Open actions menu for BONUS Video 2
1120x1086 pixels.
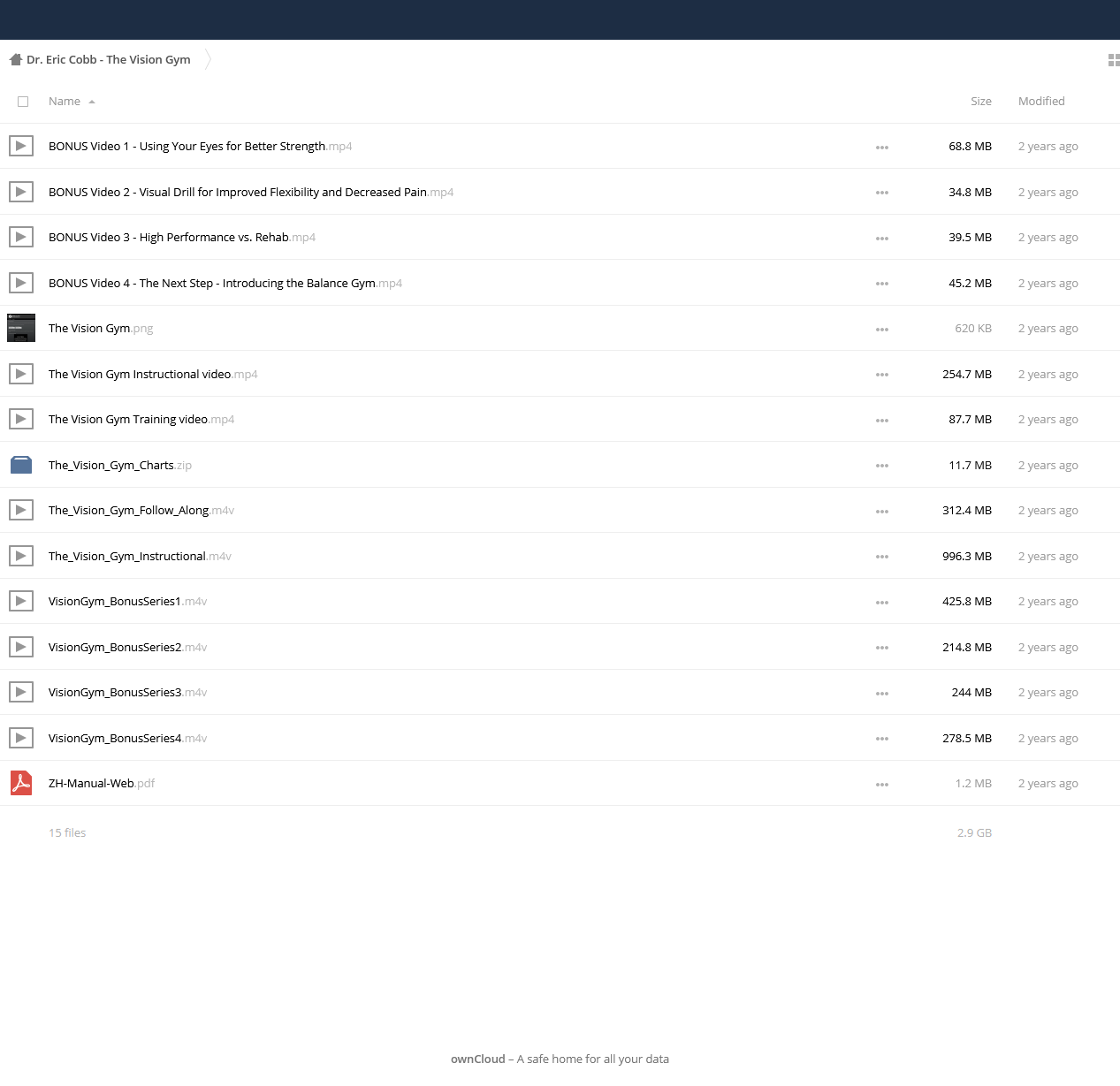(x=882, y=193)
